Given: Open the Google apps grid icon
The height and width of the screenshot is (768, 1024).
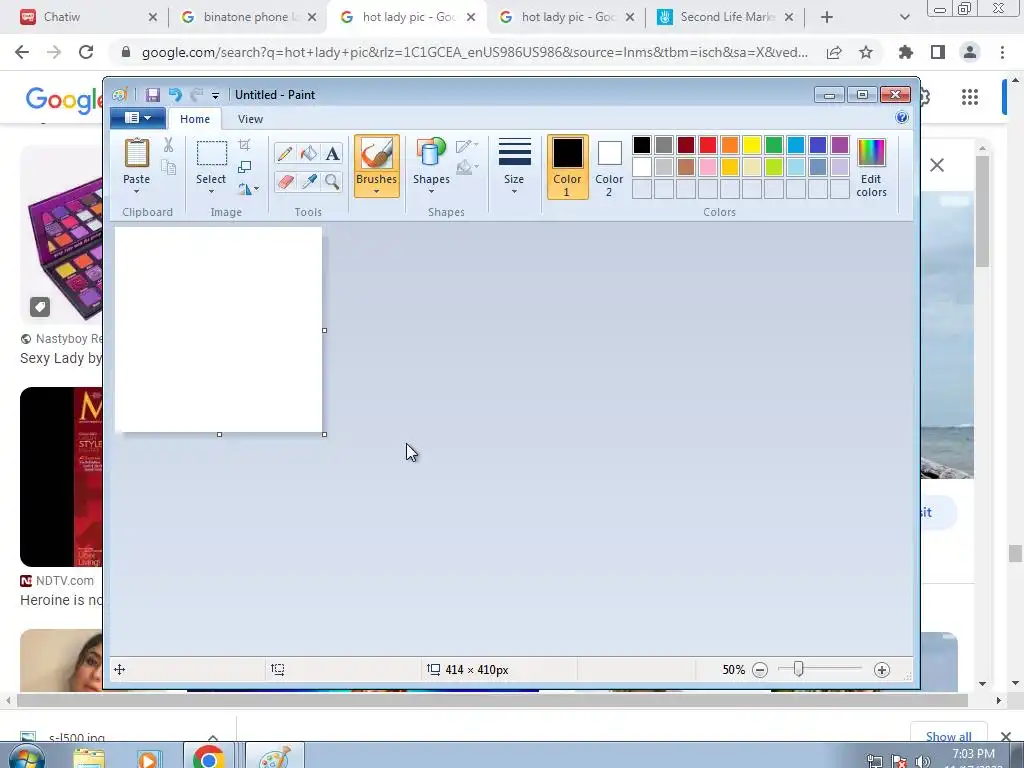Looking at the screenshot, I should [970, 97].
